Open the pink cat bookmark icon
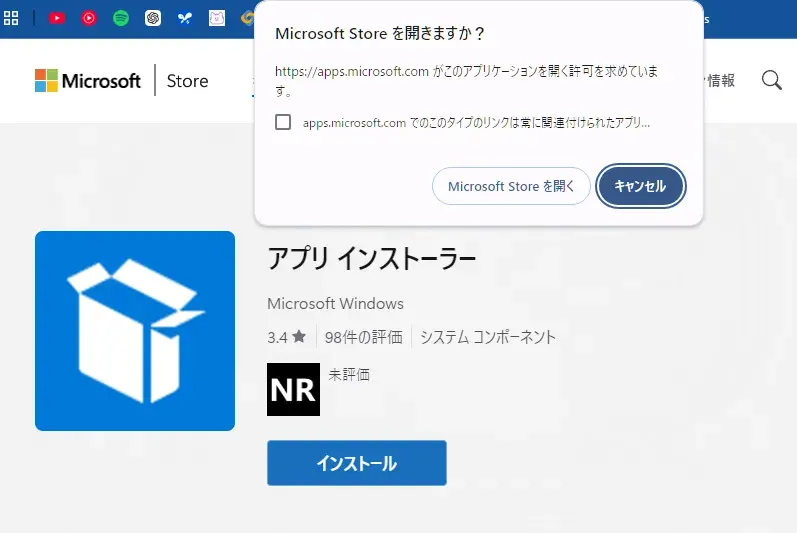The width and height of the screenshot is (797, 533). tap(217, 18)
